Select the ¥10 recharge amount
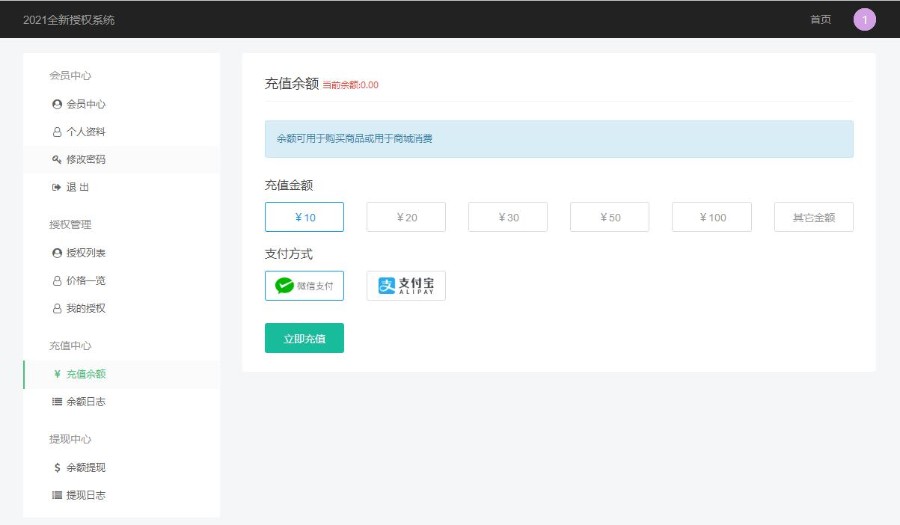 (x=304, y=217)
